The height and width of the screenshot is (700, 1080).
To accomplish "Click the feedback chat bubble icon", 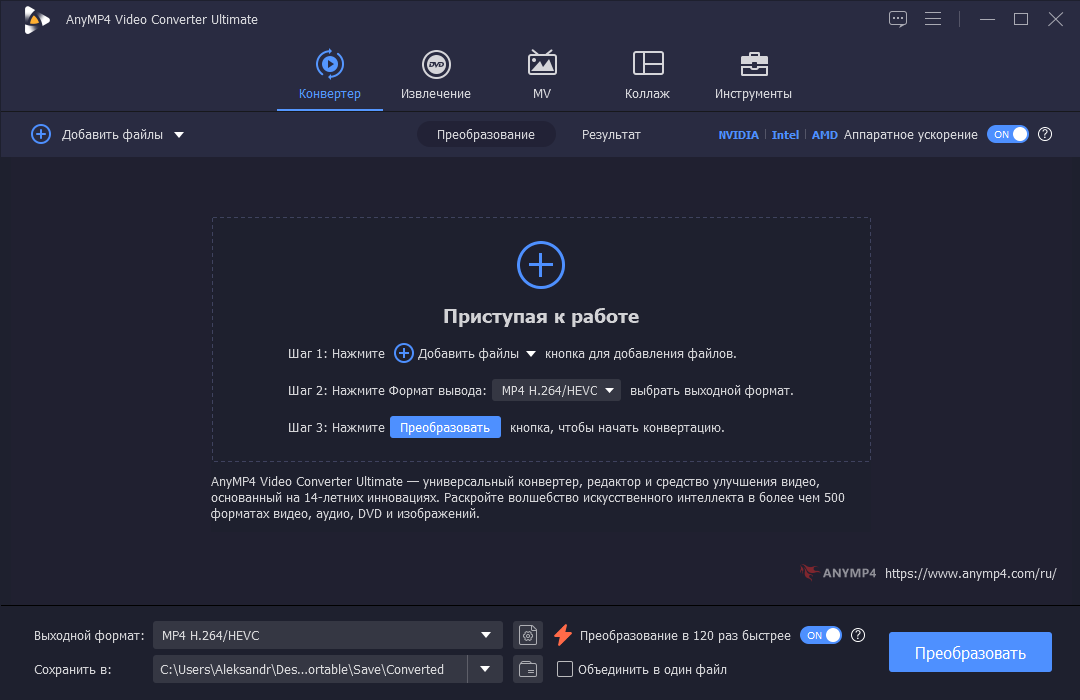I will [x=897, y=19].
